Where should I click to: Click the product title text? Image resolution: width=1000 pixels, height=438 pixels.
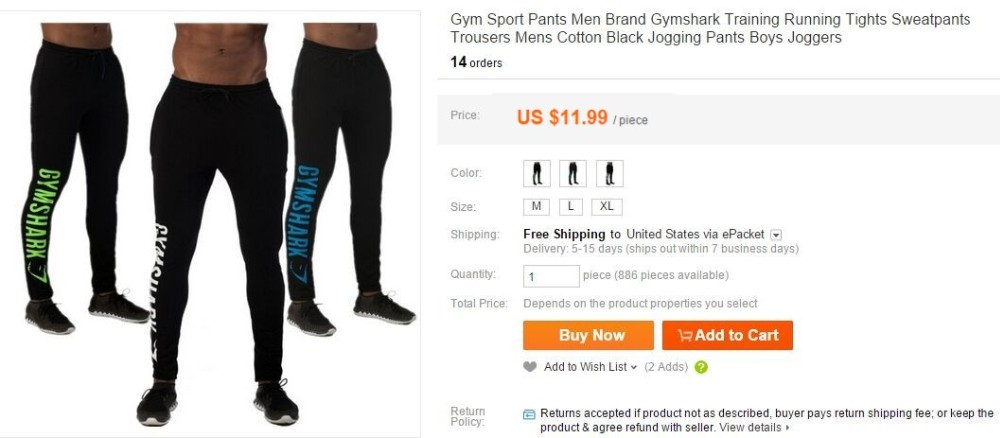[710, 29]
